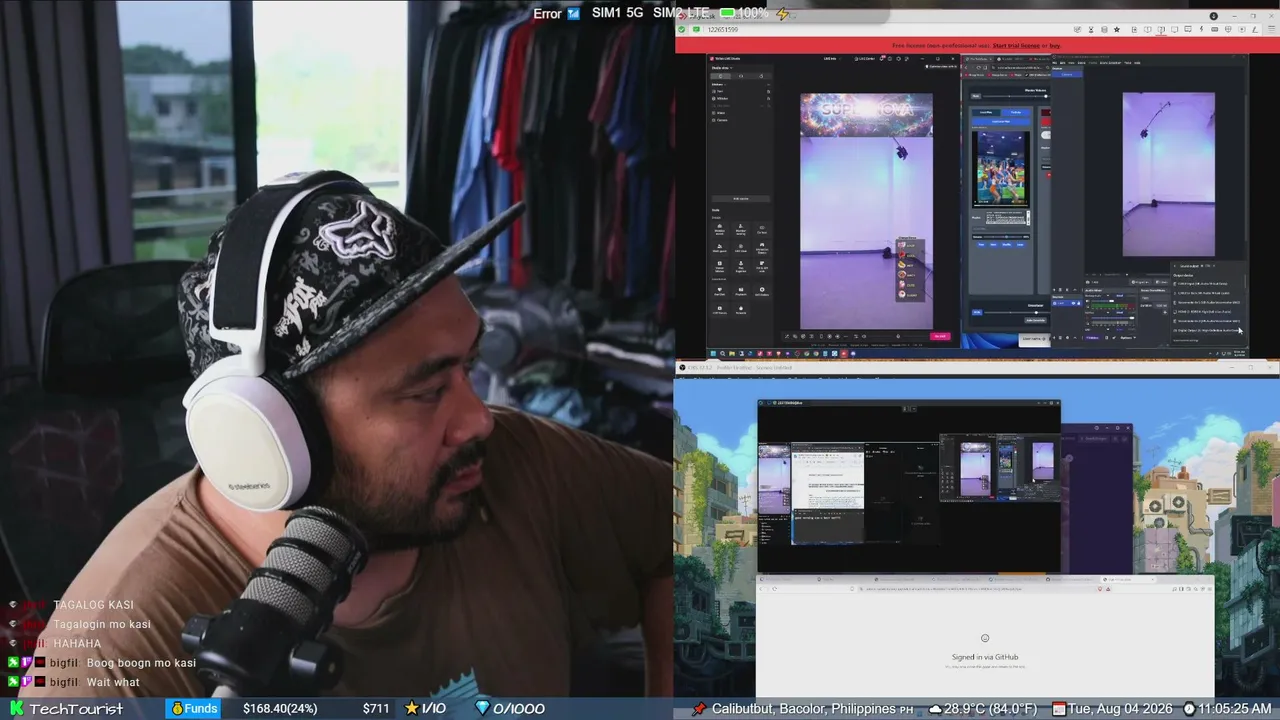Click the cloud weather icon
The height and width of the screenshot is (720, 1280).
pos(936,709)
